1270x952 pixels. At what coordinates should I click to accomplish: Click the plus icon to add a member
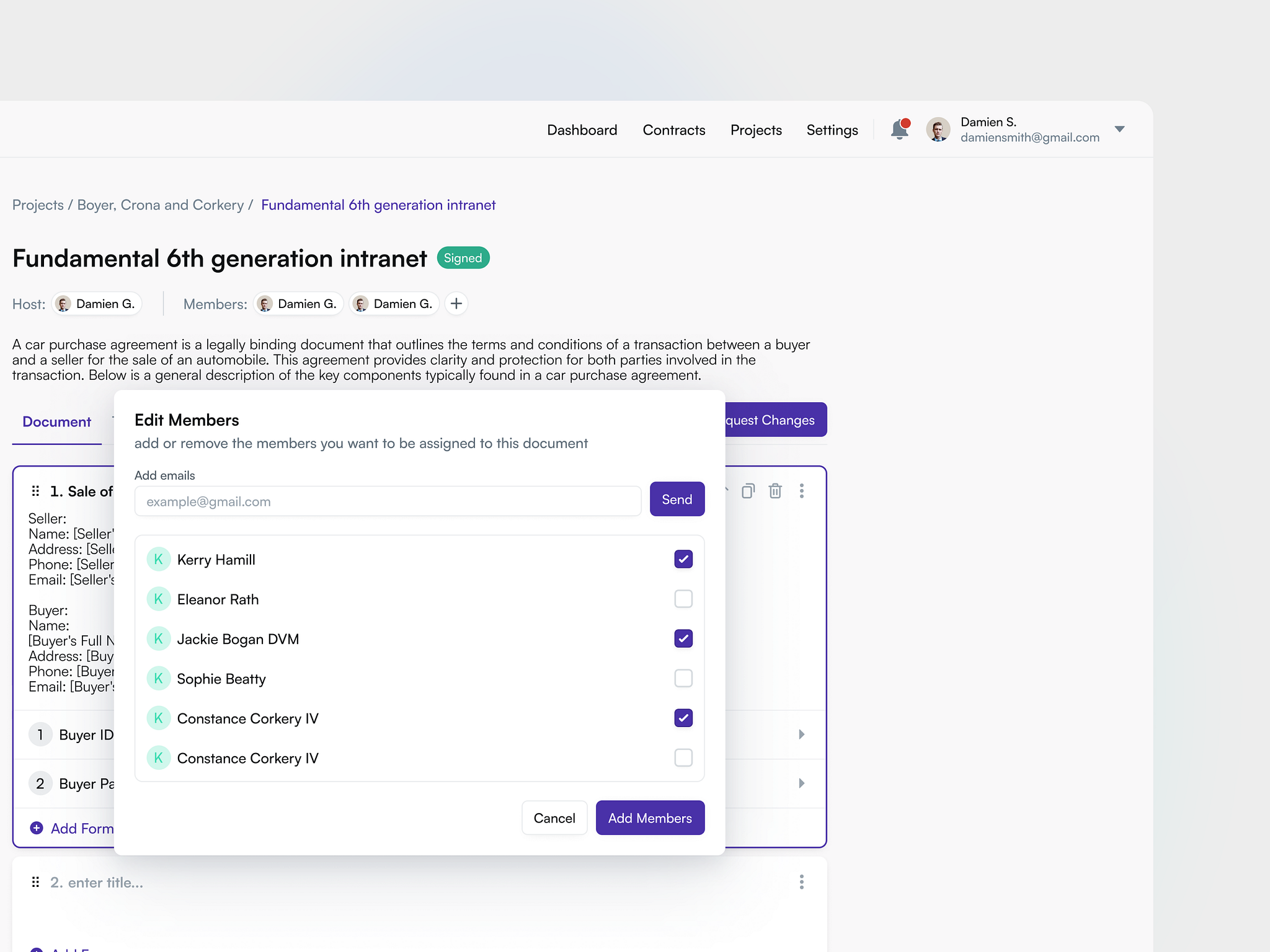coord(456,303)
